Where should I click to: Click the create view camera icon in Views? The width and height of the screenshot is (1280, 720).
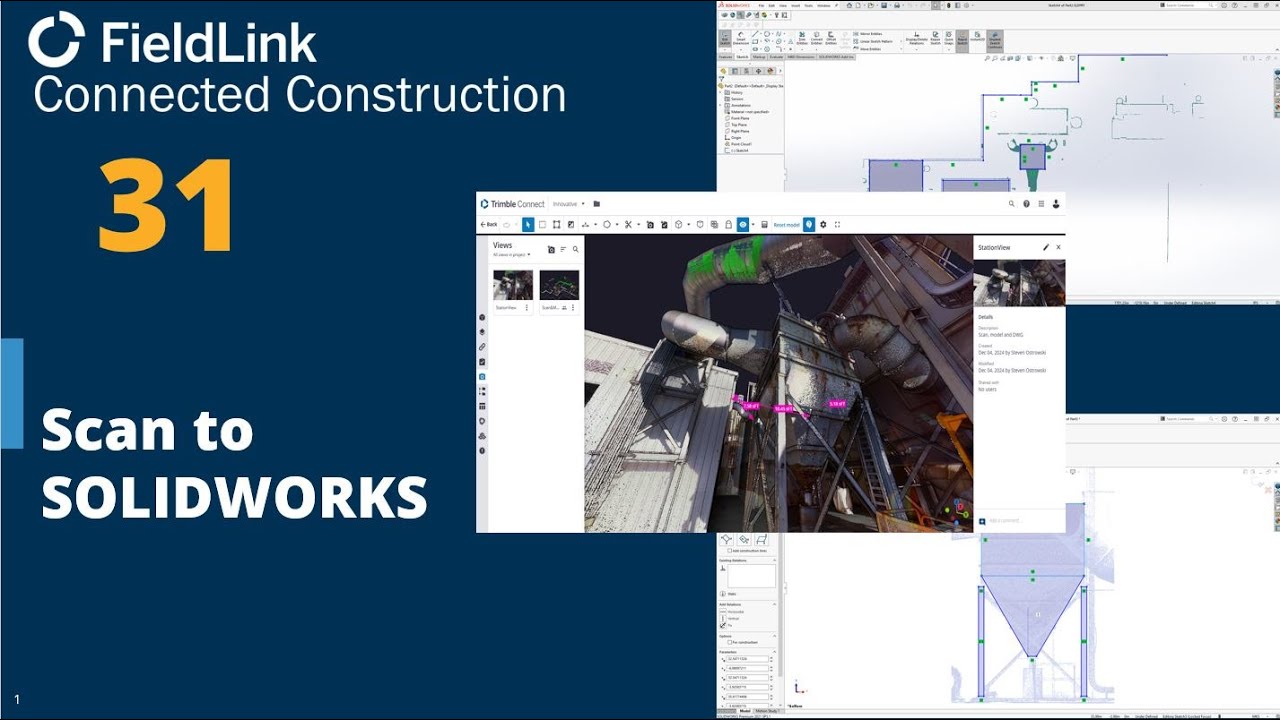point(551,249)
